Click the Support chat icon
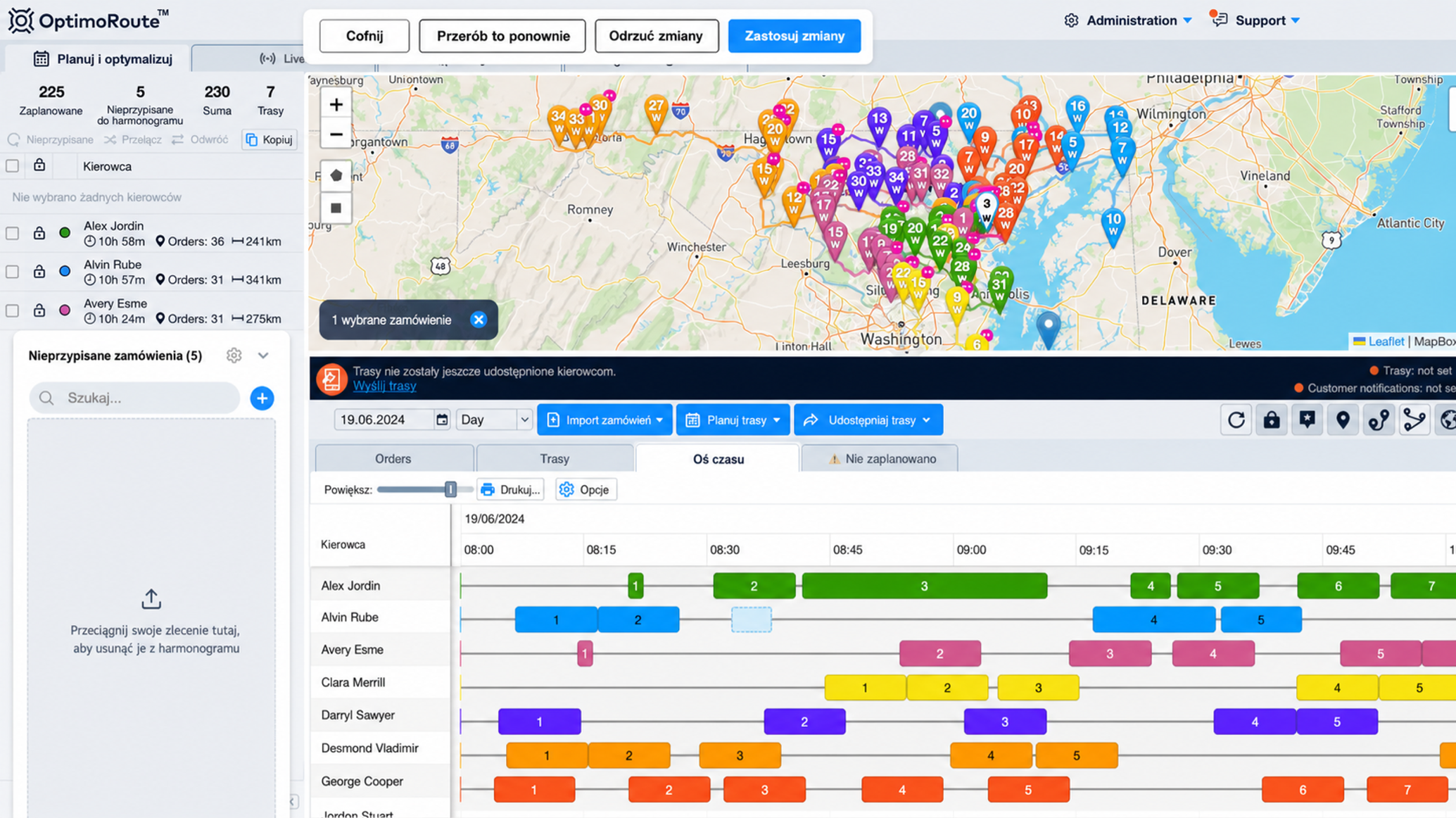The height and width of the screenshot is (818, 1456). [x=1219, y=20]
